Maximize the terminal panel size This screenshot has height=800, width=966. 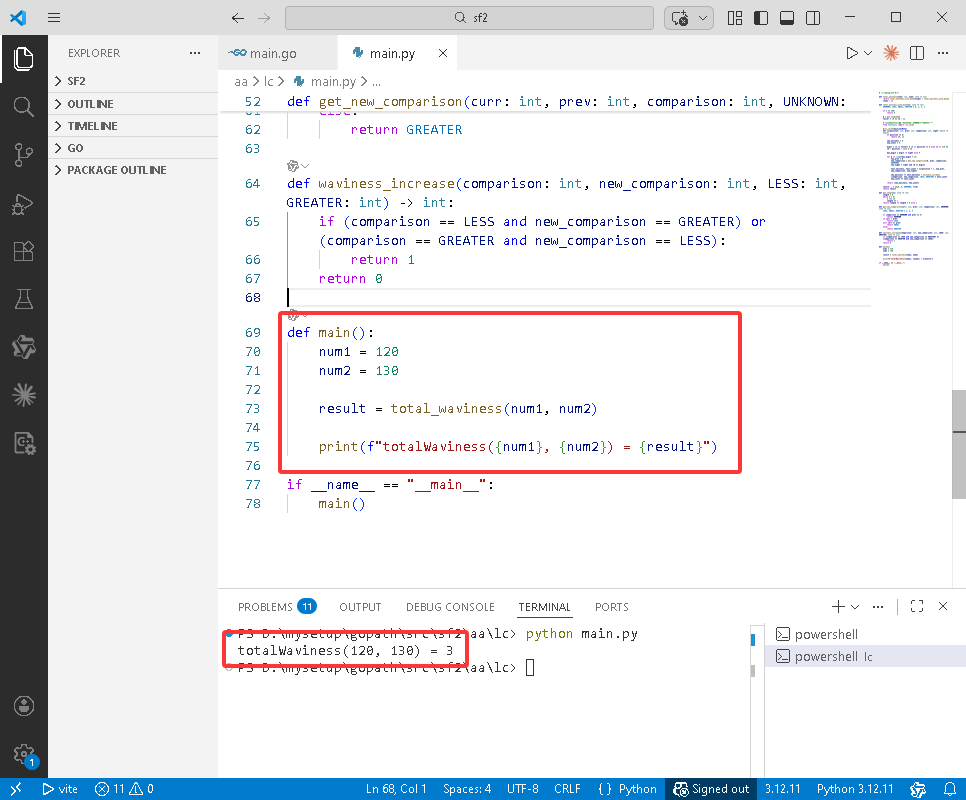(x=917, y=607)
